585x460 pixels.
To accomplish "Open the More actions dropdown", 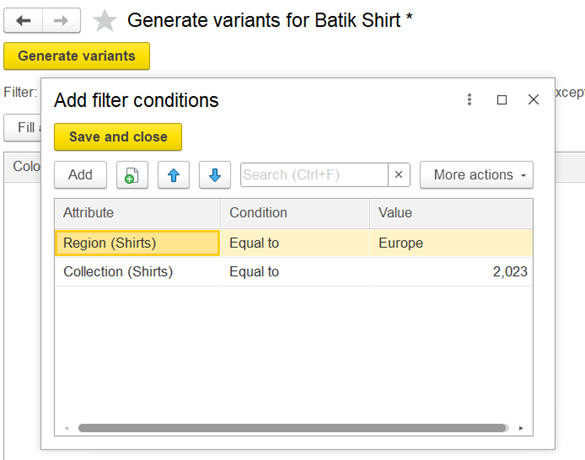I will click(x=476, y=175).
